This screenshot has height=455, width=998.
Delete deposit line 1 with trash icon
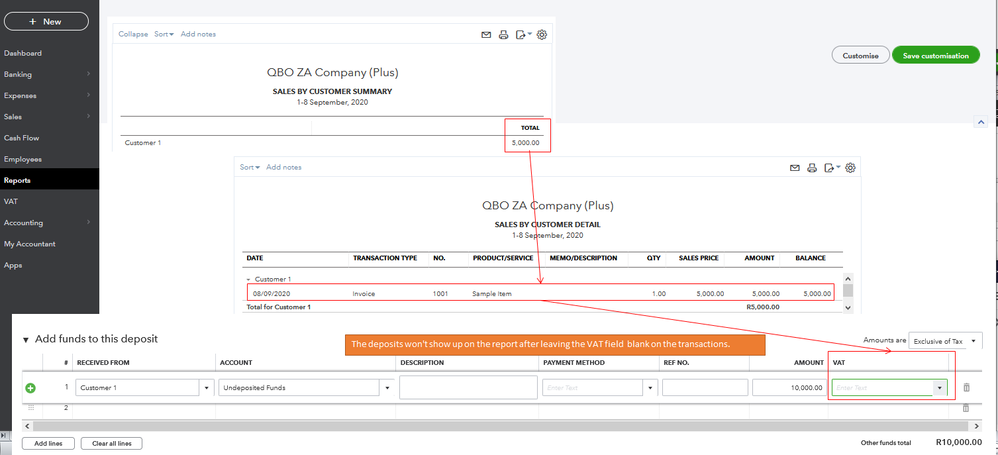pyautogui.click(x=966, y=388)
